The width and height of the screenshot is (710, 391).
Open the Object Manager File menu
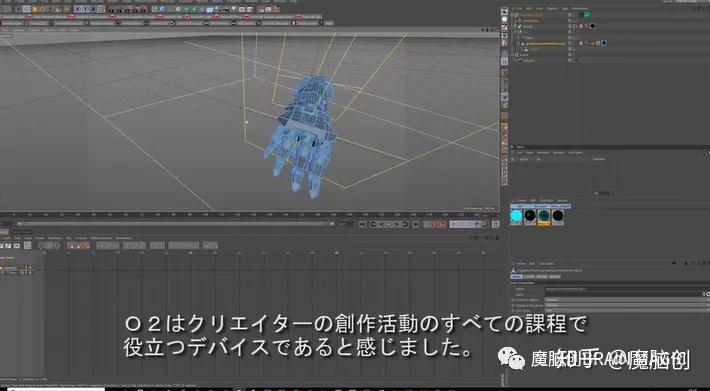(519, 9)
